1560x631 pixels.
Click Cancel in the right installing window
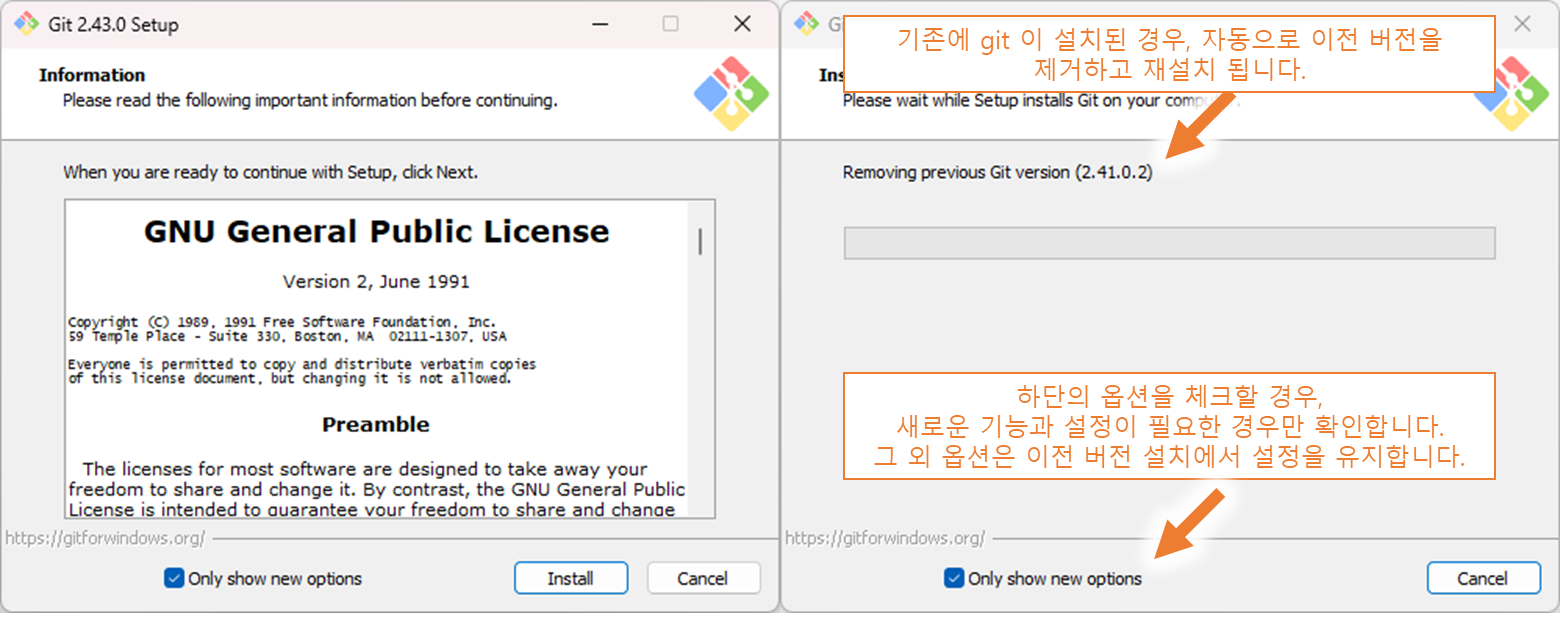[1483, 578]
